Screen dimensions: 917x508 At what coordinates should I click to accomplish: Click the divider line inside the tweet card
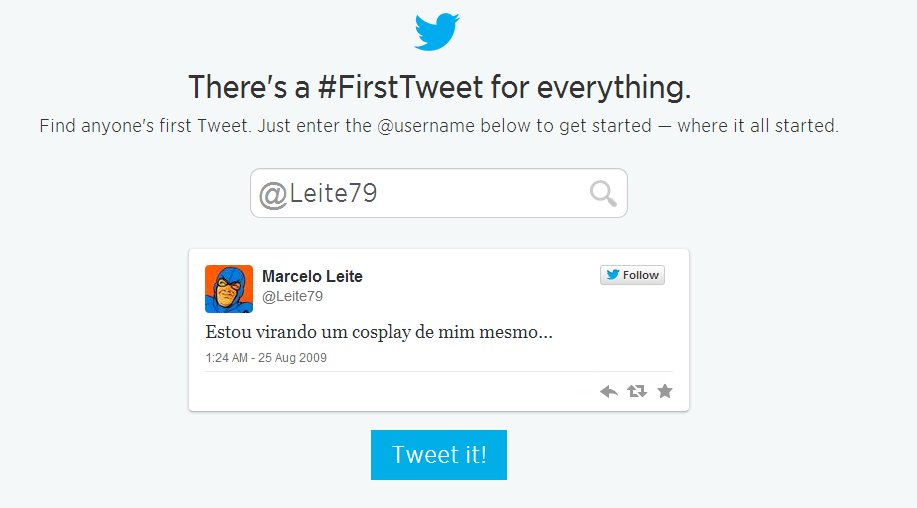[439, 371]
